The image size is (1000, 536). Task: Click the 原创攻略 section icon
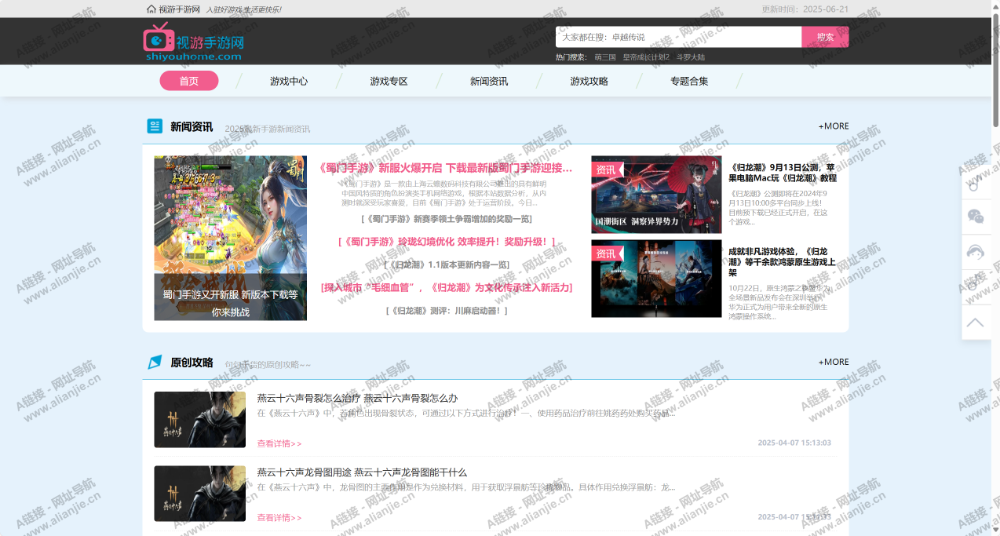[155, 362]
